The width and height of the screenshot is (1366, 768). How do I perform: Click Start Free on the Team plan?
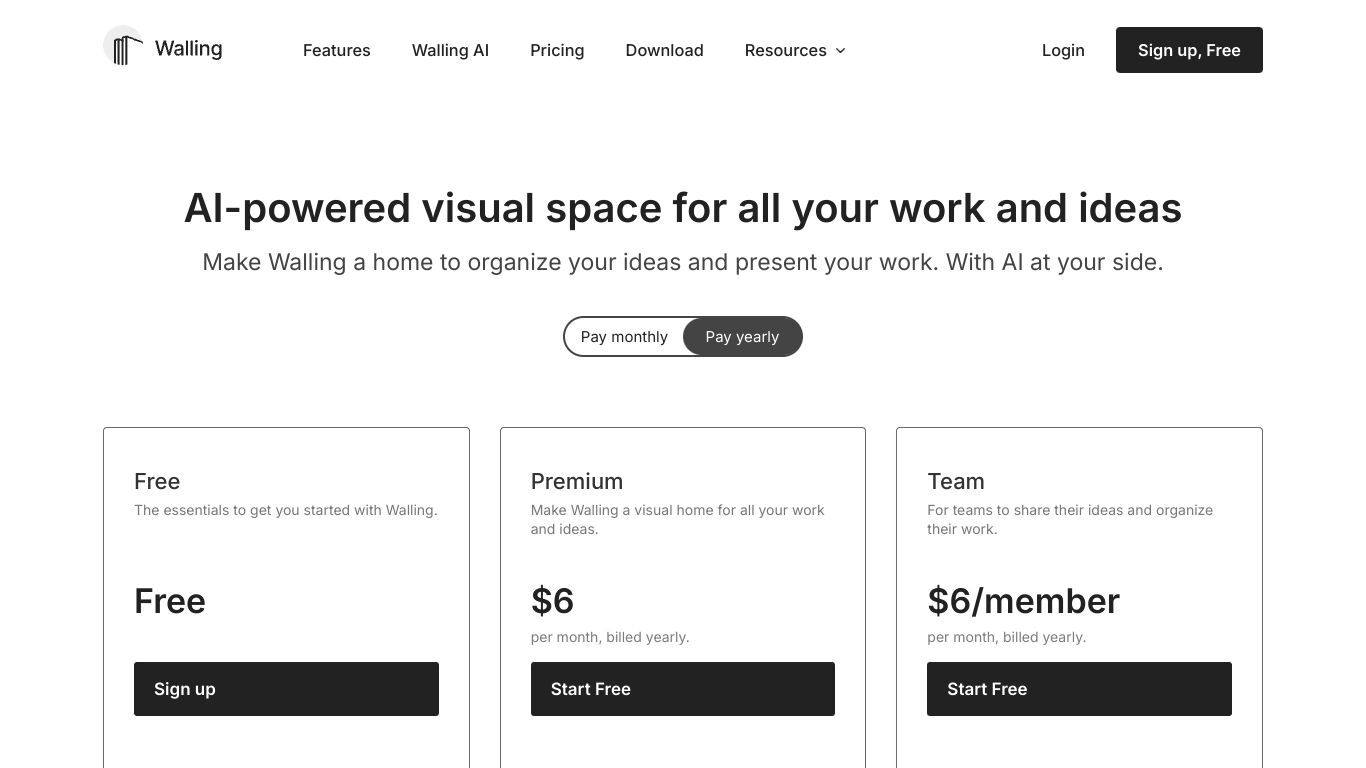tap(1079, 689)
